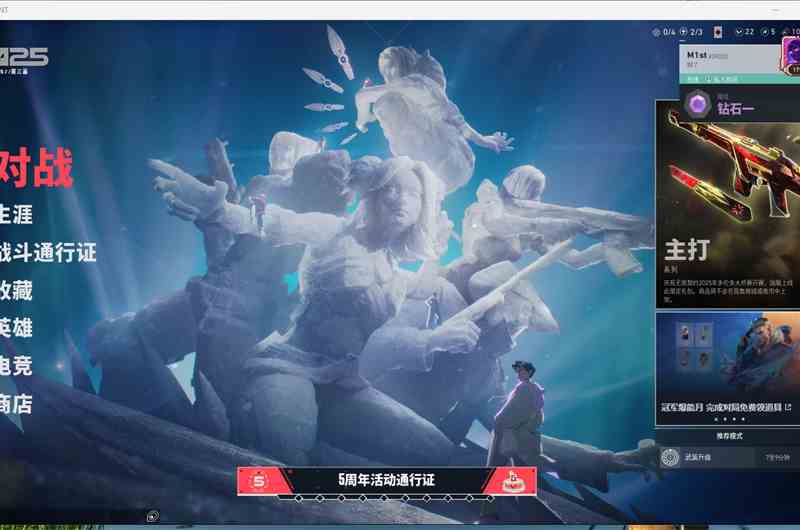
Task: Click the 钻石一 rank label
Action: pos(735,109)
